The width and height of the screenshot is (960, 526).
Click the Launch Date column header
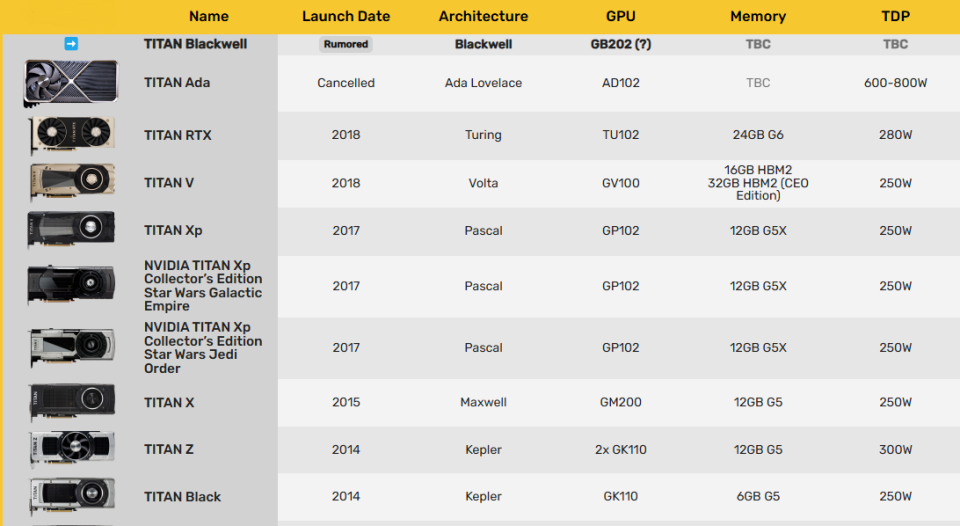(346, 17)
